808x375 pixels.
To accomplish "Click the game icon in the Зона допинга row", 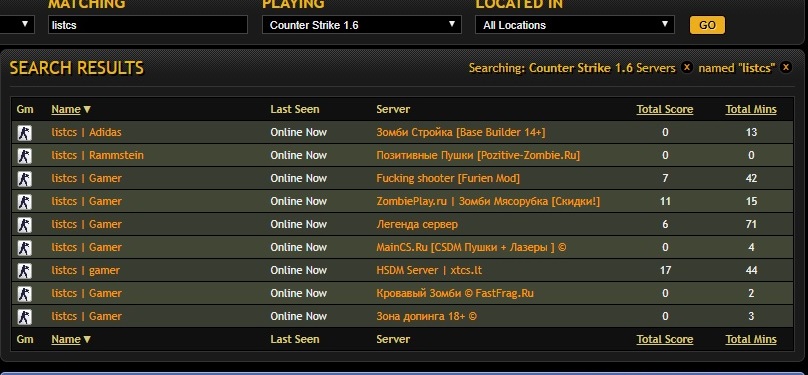I will coord(24,316).
